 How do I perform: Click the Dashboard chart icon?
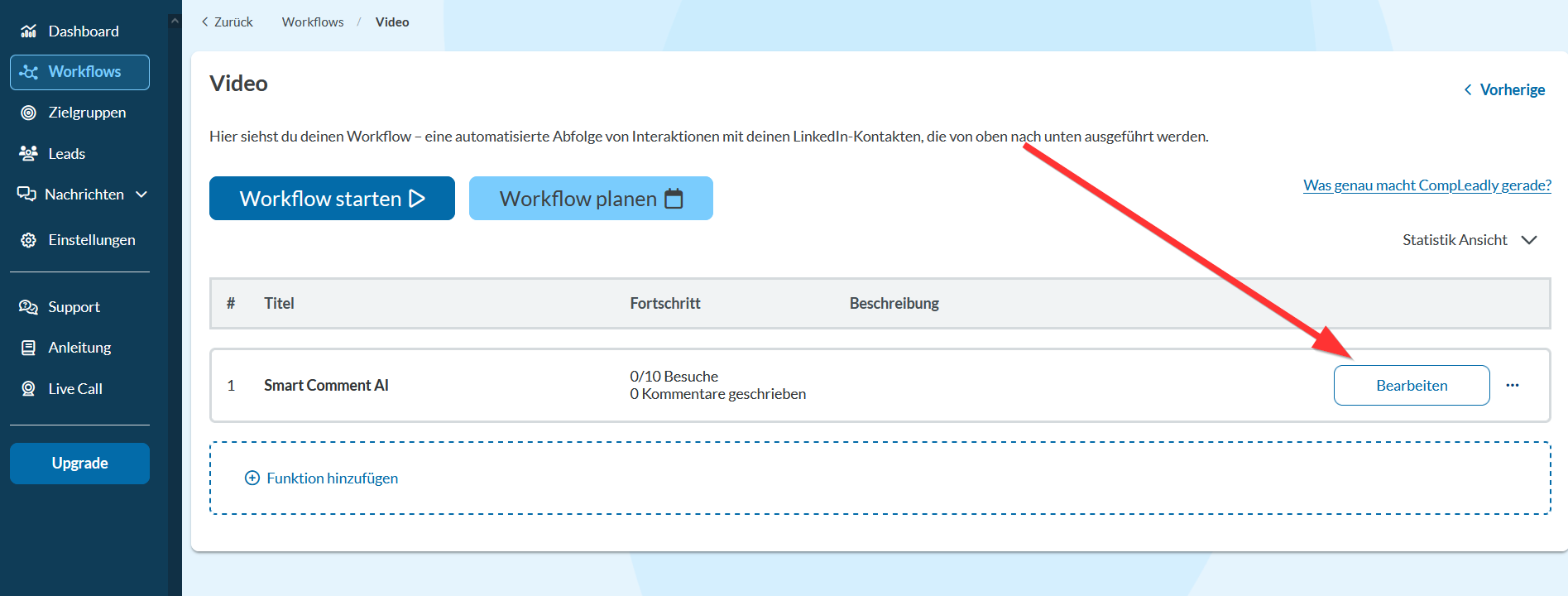coord(28,31)
